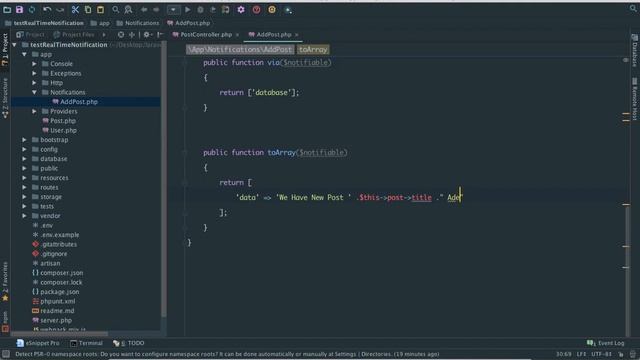Click the Find magnifier icon
The width and height of the screenshot is (640, 360).
point(116,9)
